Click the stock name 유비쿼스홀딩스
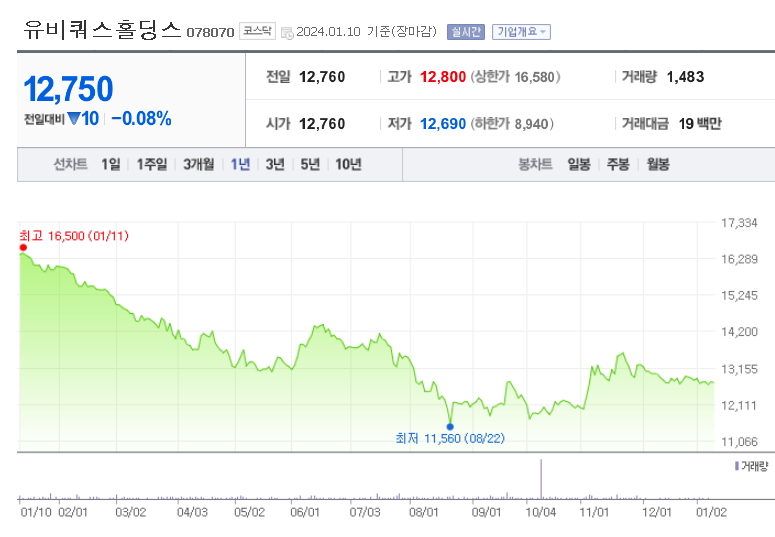 102,30
